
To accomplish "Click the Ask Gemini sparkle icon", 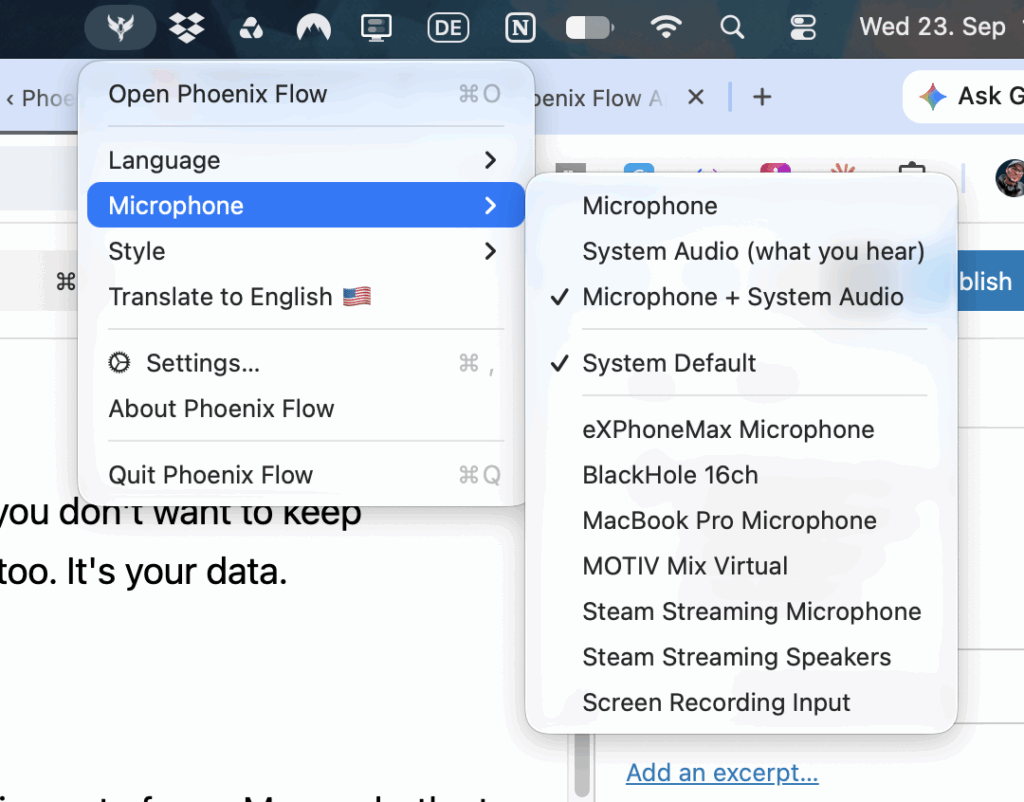I will tap(933, 97).
